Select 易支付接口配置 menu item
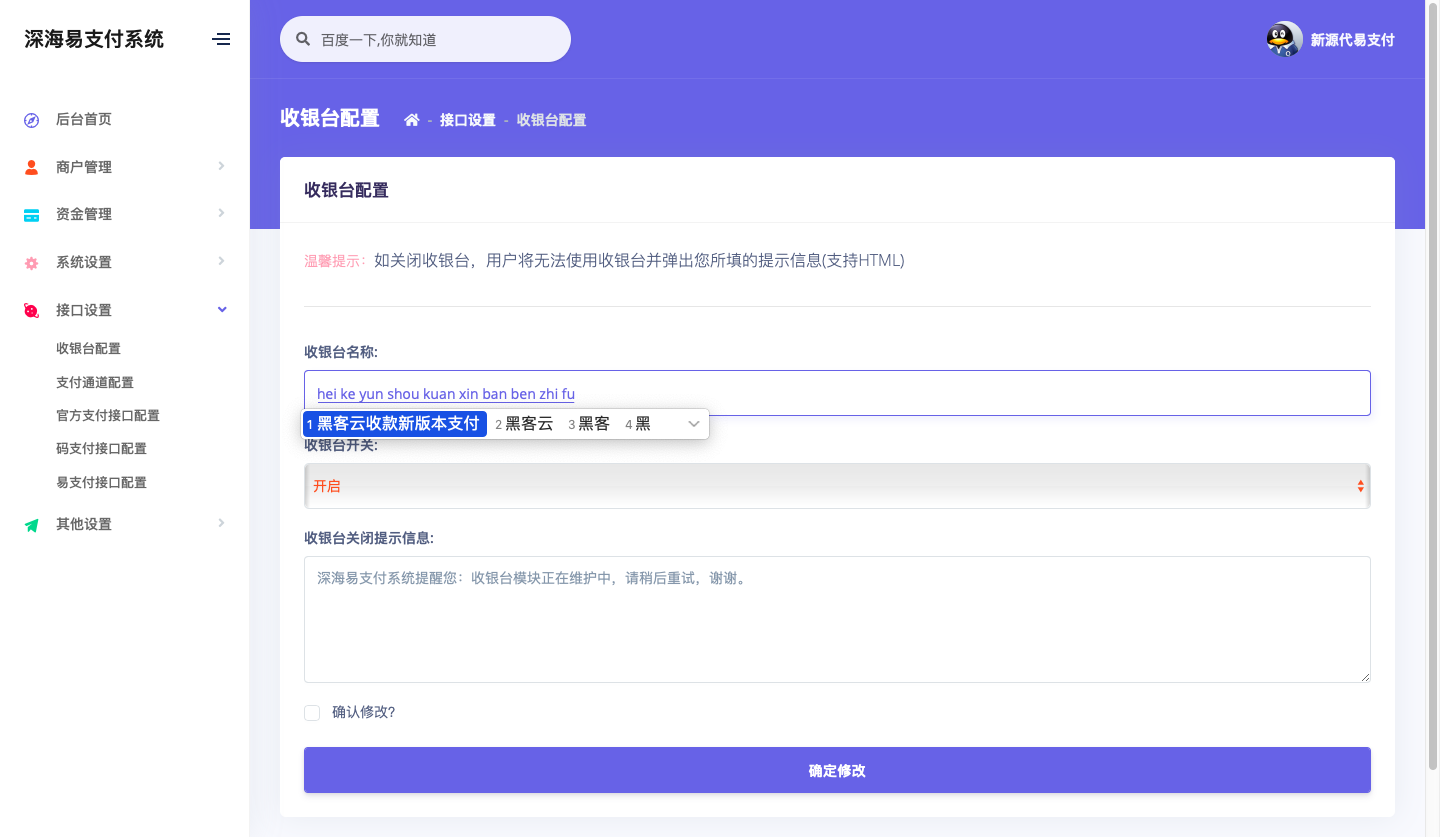This screenshot has height=837, width=1440. click(x=101, y=482)
